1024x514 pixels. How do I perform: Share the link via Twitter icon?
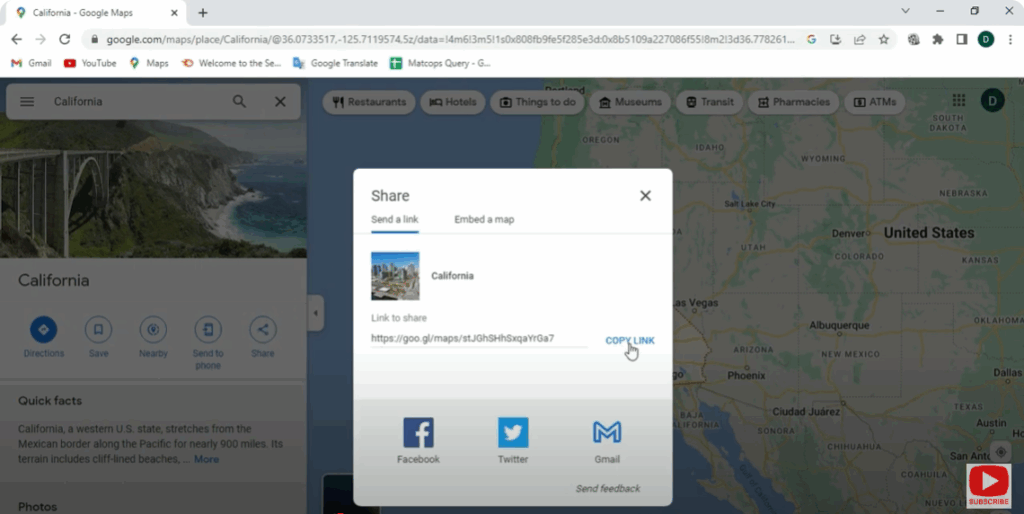click(x=513, y=432)
